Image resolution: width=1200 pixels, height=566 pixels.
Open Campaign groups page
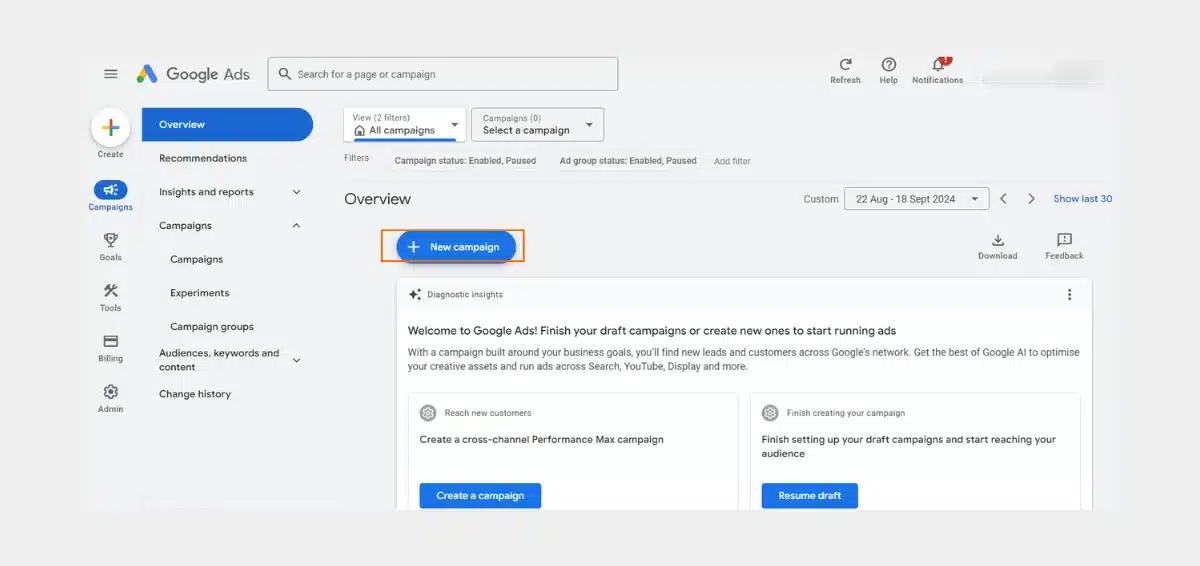click(x=212, y=326)
